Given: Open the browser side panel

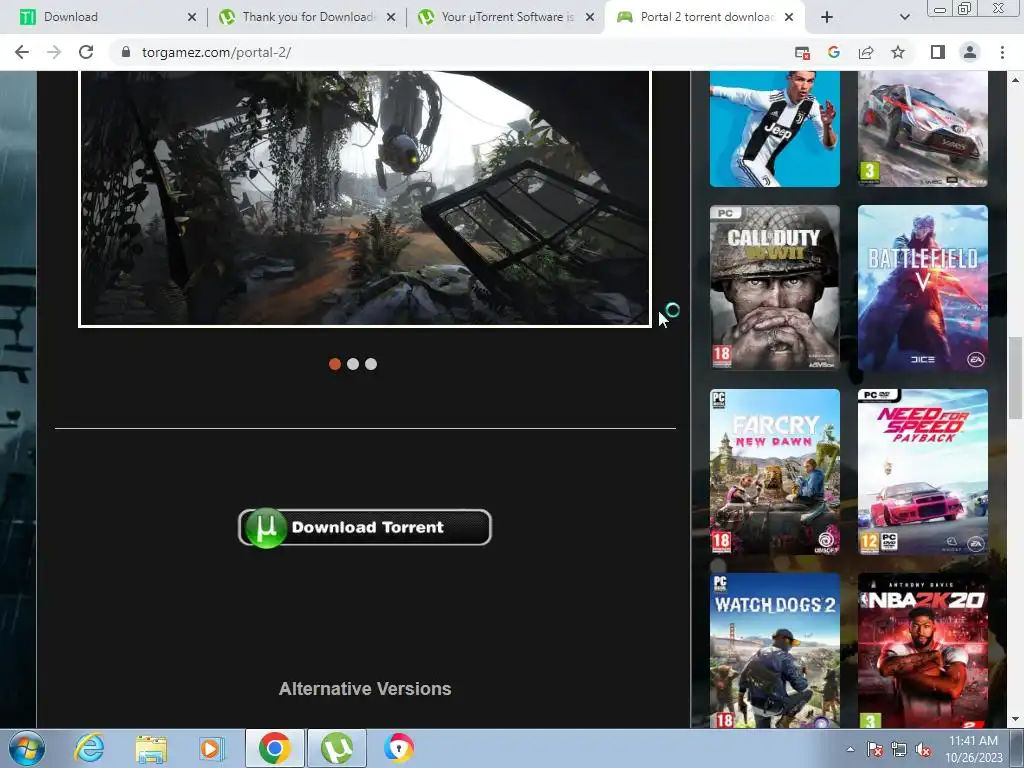Looking at the screenshot, I should 938,52.
